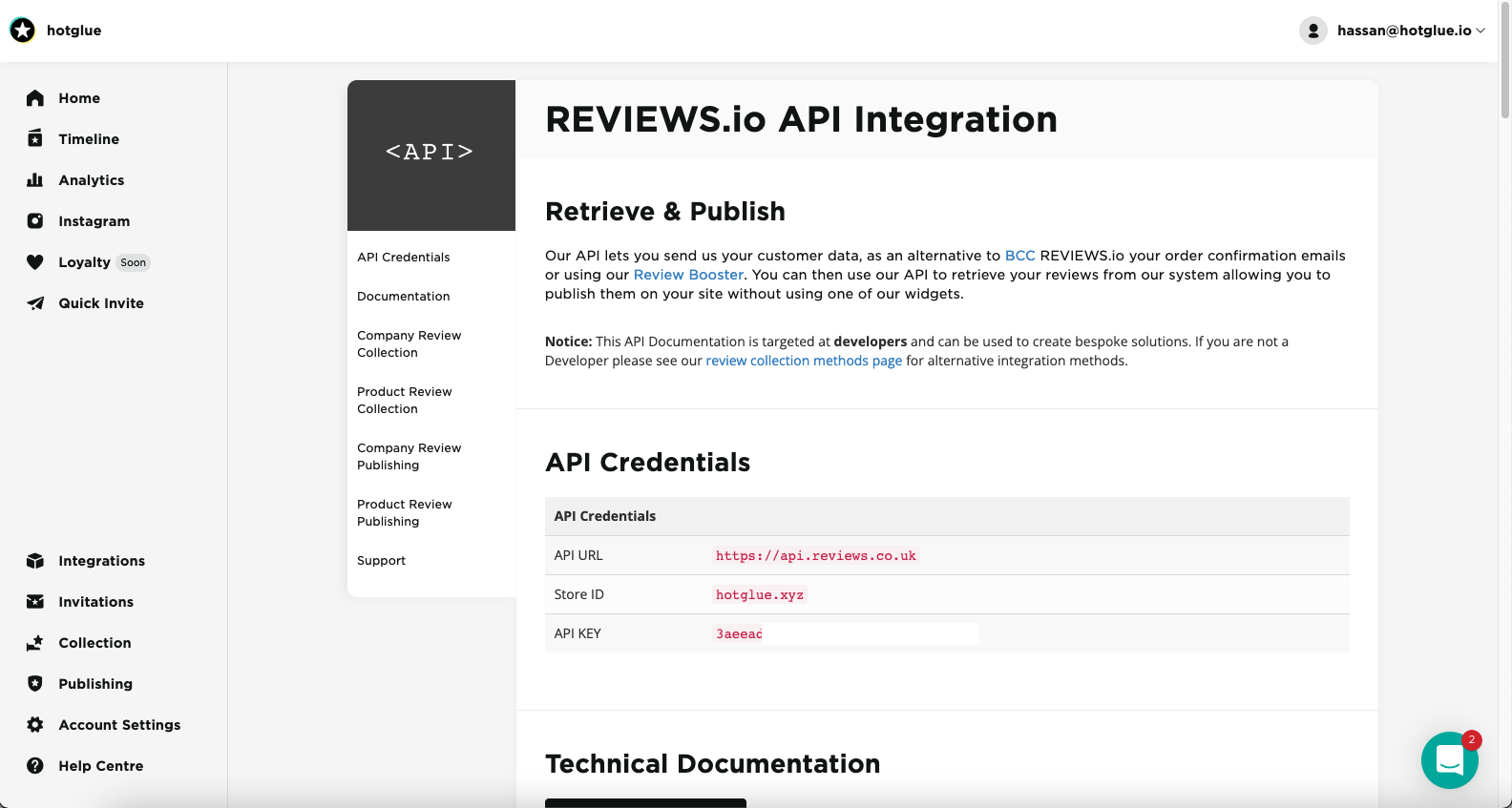Open the chat widget bubble
Screen dimensions: 1512x808
(1450, 760)
